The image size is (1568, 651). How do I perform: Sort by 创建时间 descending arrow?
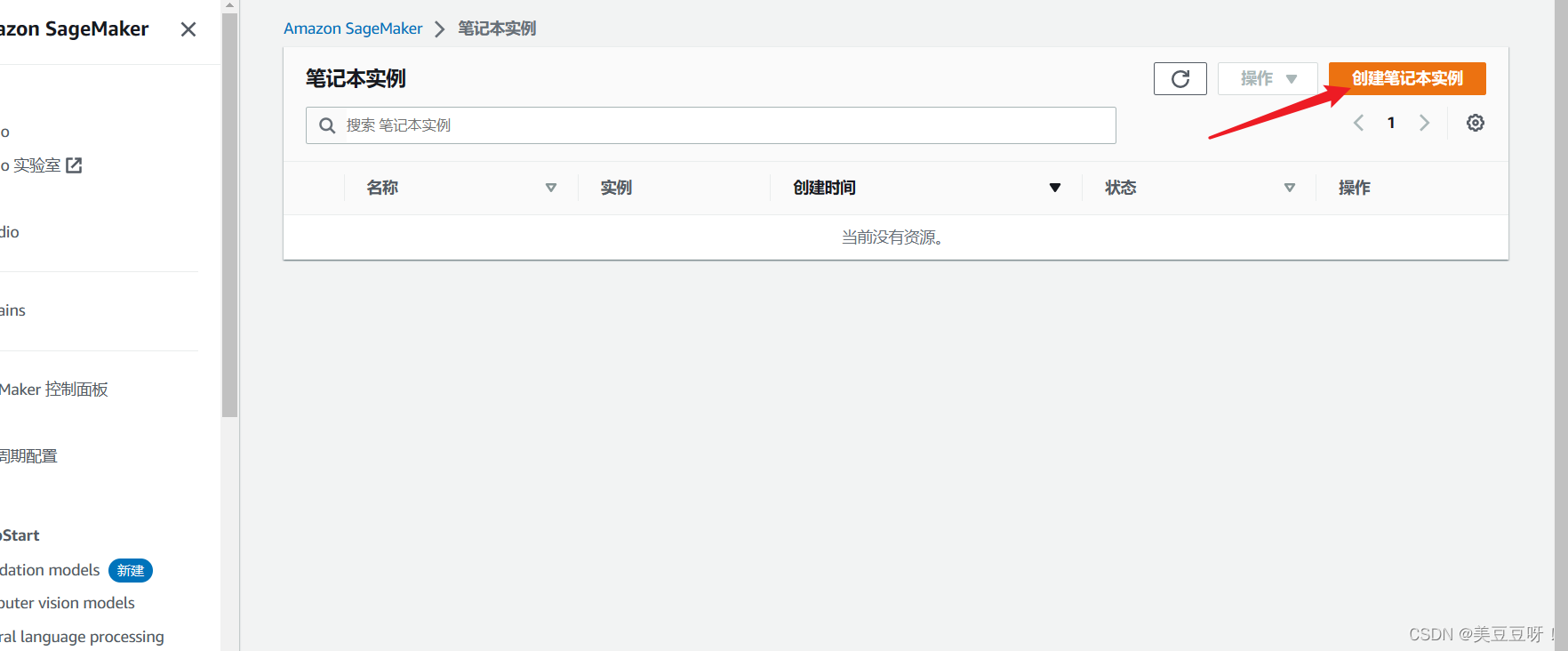tap(1055, 188)
